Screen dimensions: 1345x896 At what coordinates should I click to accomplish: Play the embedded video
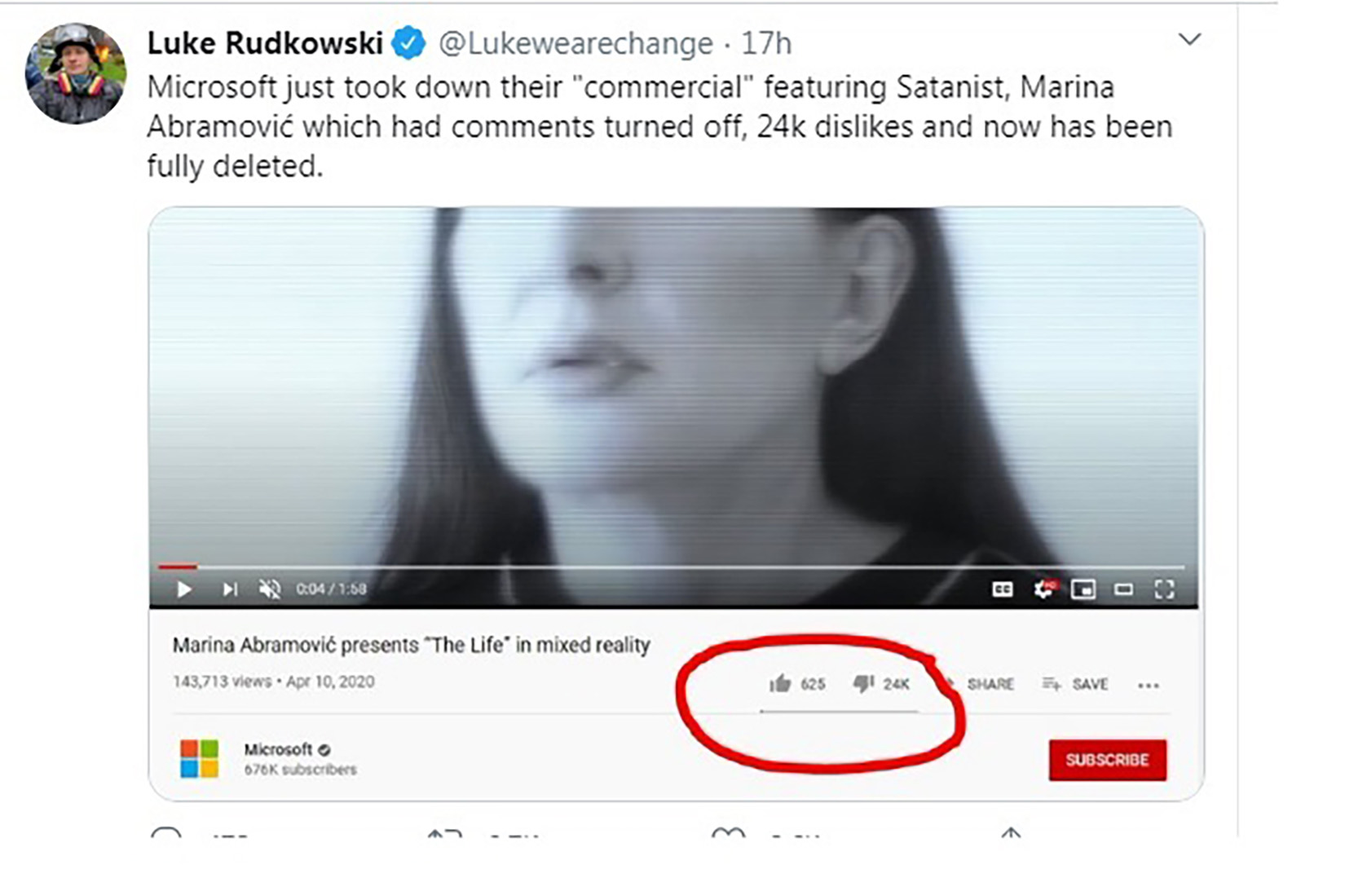pyautogui.click(x=184, y=589)
